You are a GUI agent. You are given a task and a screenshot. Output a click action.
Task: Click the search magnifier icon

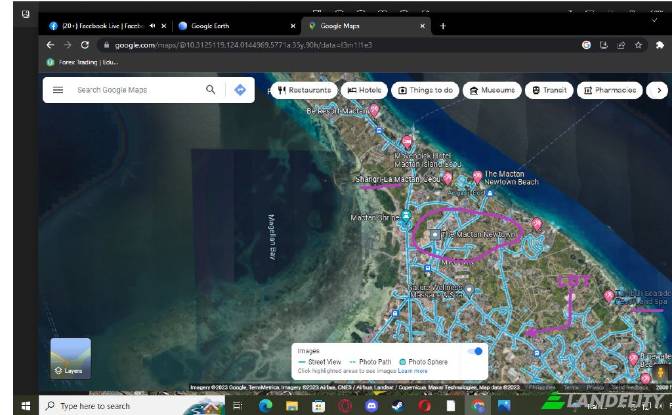click(211, 90)
